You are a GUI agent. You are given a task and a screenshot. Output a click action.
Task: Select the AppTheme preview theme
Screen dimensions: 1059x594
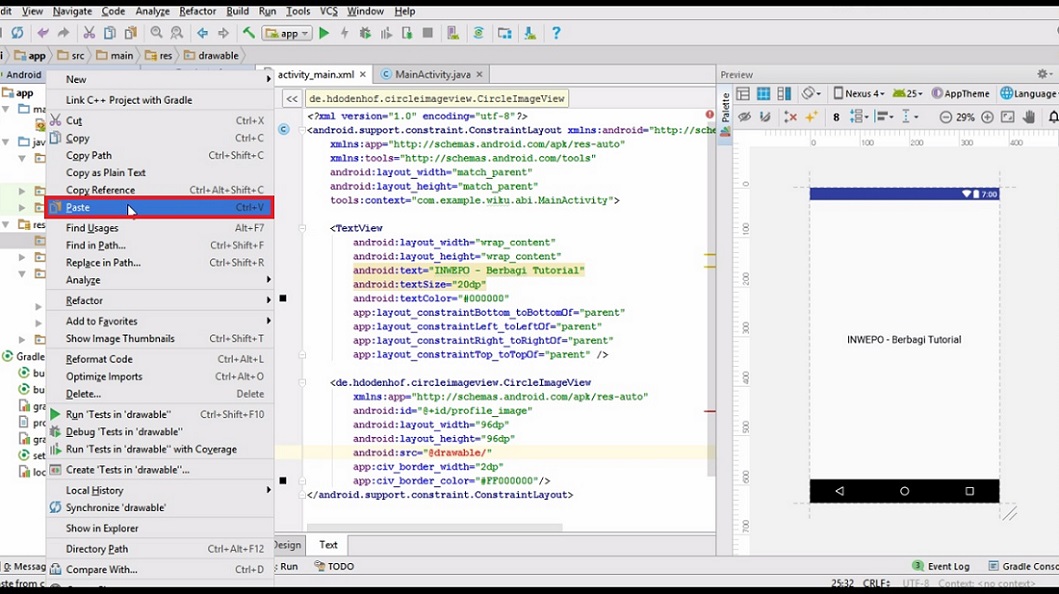click(x=967, y=93)
